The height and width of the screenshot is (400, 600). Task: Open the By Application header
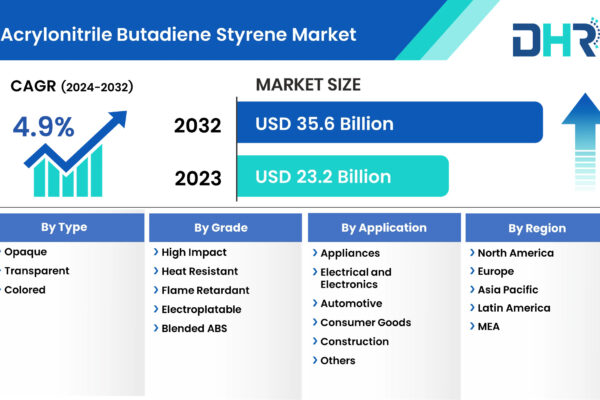383,227
